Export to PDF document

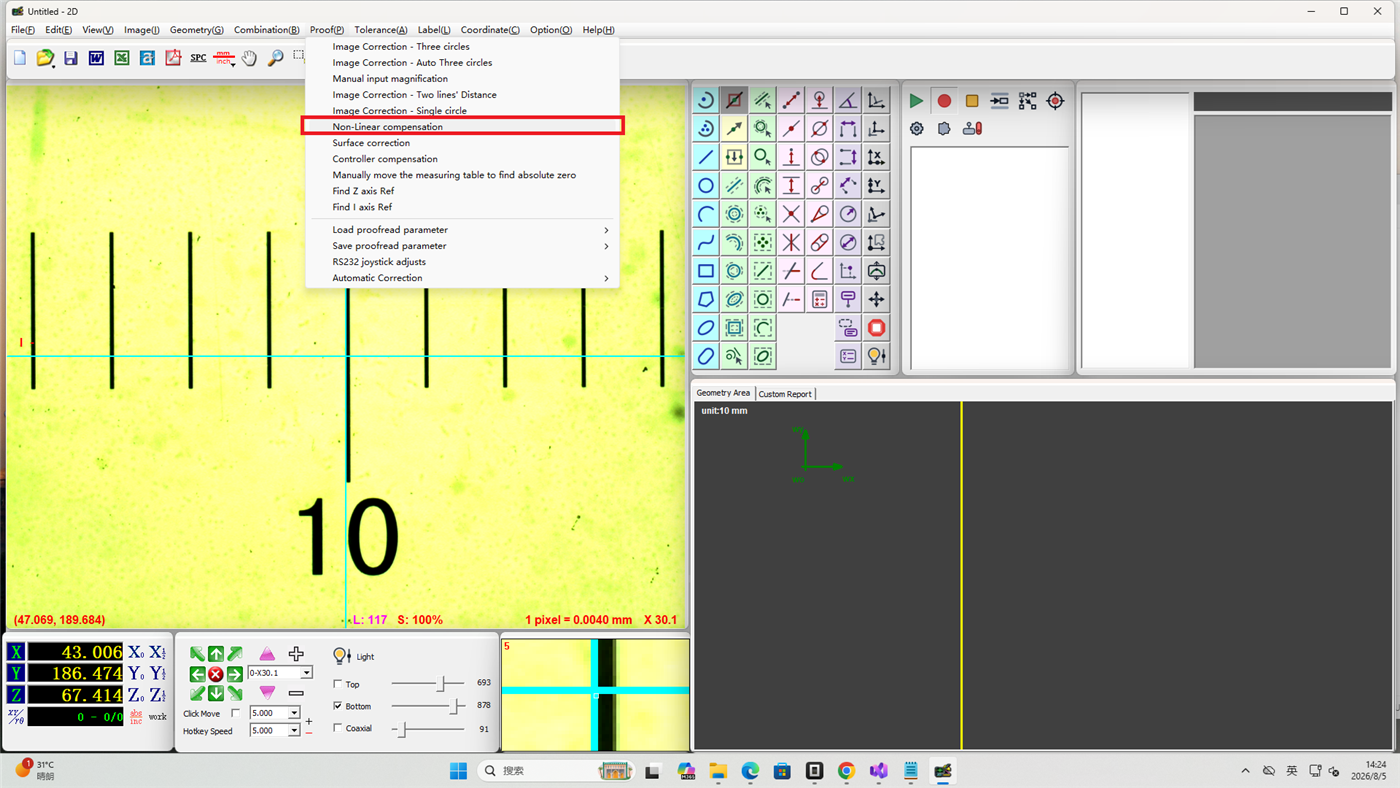[x=173, y=58]
